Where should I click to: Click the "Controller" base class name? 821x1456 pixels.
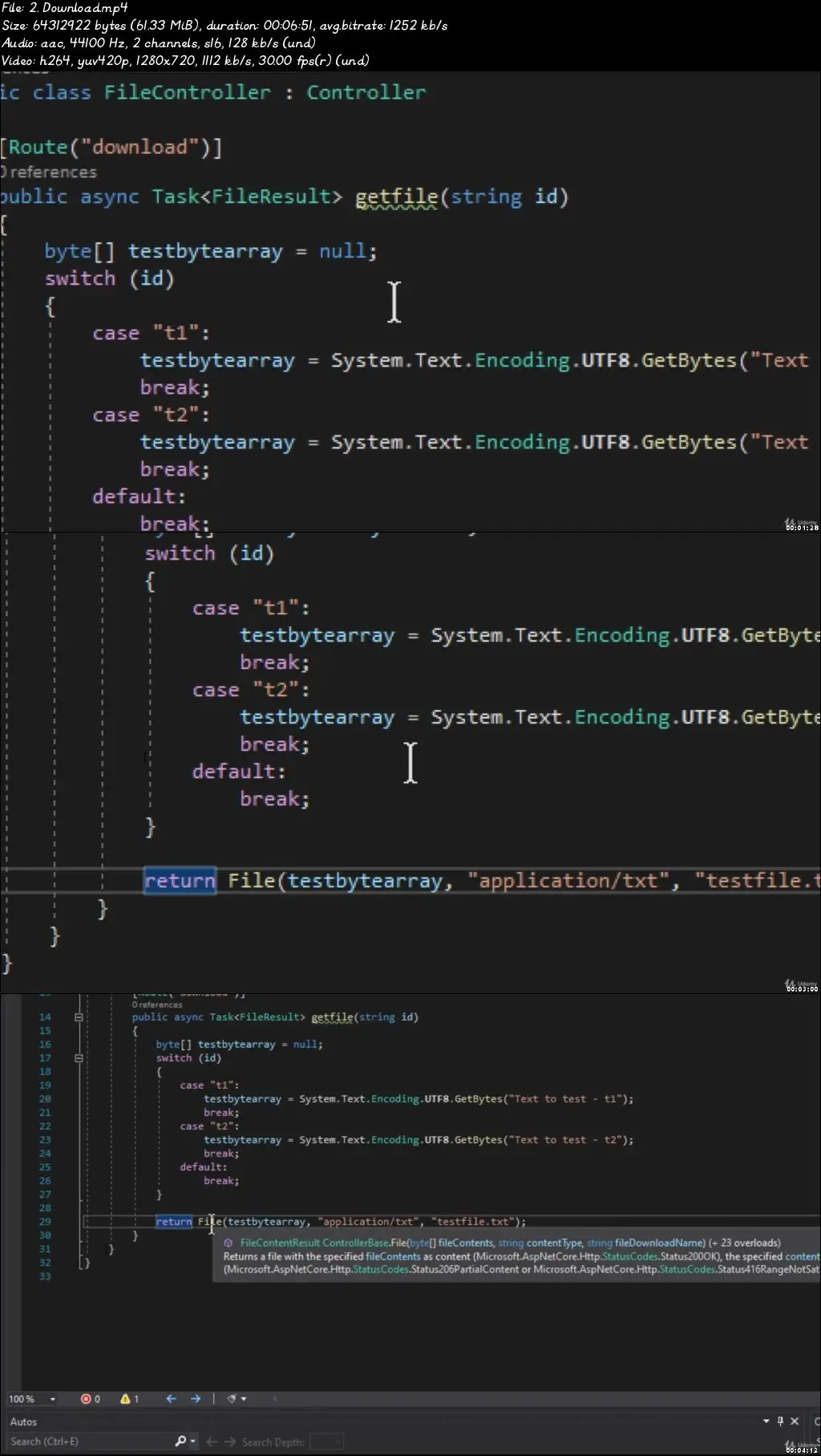click(366, 93)
